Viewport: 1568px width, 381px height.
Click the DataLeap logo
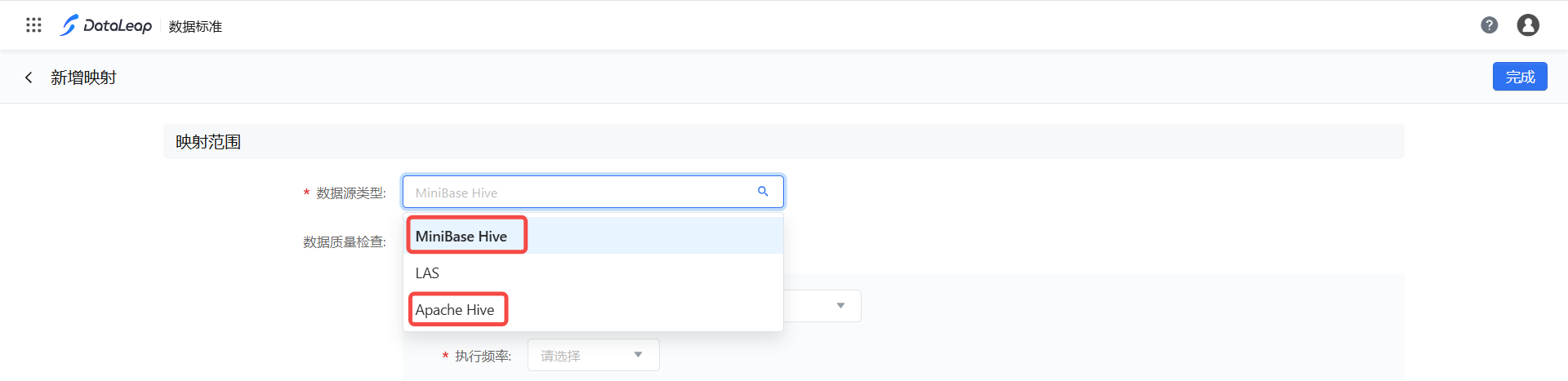tap(106, 25)
